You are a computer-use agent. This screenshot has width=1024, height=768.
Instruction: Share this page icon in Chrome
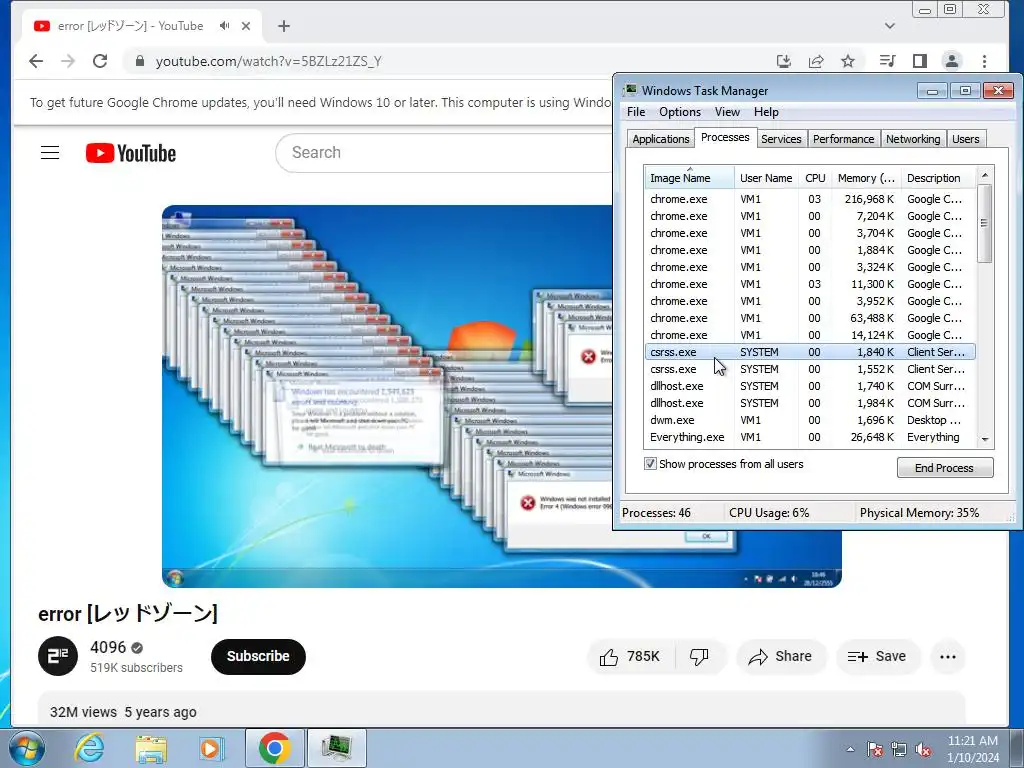pyautogui.click(x=816, y=61)
